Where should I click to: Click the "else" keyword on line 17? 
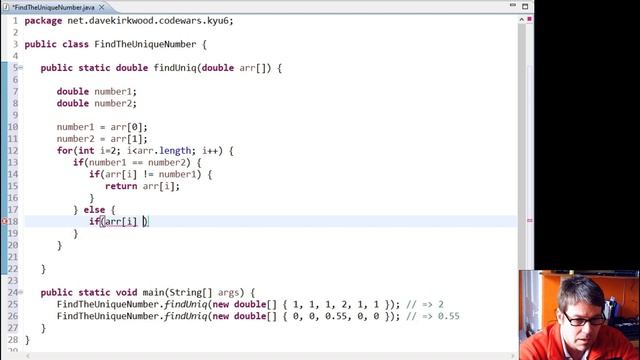click(x=94, y=210)
